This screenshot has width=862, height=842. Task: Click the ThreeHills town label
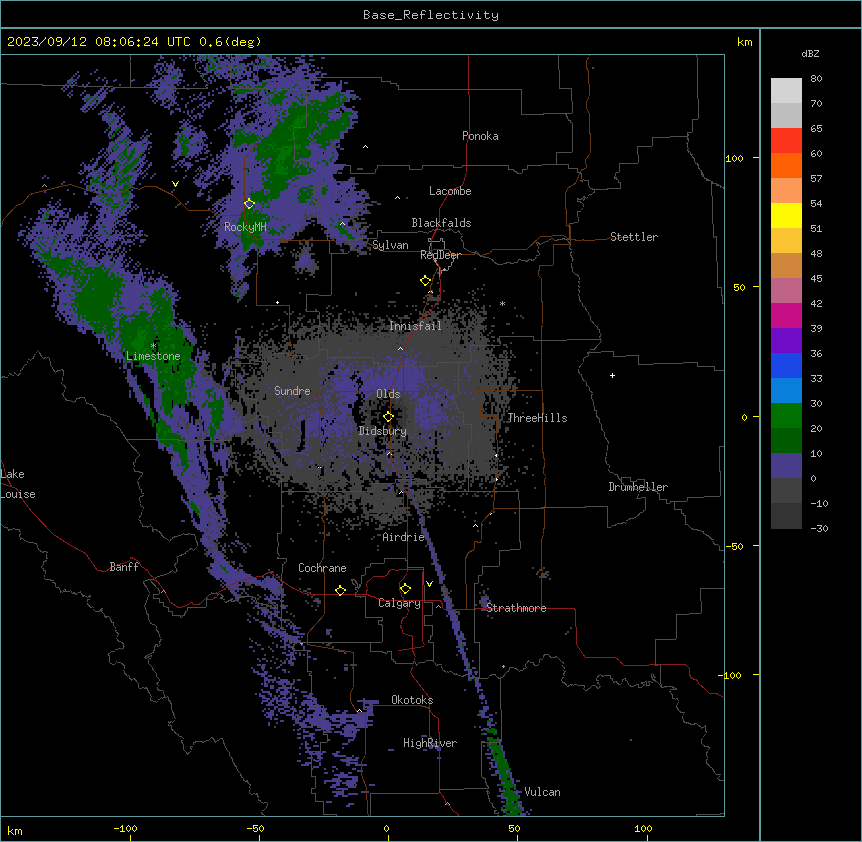point(537,418)
